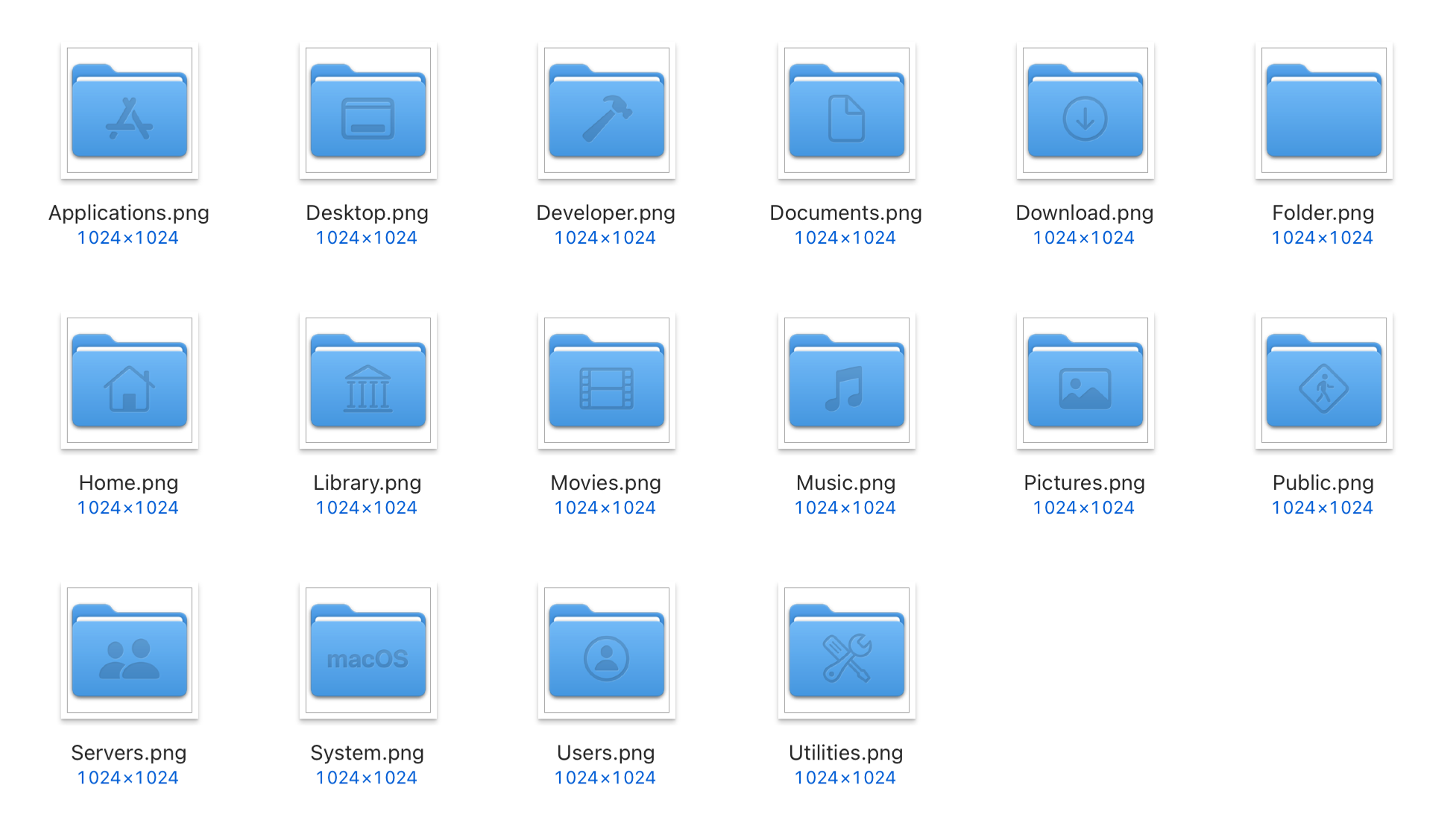Select the Users folder icon with person circle
This screenshot has width=1456, height=820.
[x=607, y=651]
